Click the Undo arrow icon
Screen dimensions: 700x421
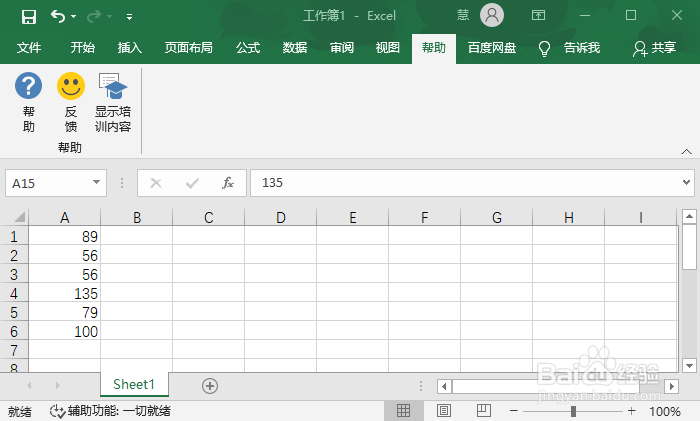pos(58,16)
